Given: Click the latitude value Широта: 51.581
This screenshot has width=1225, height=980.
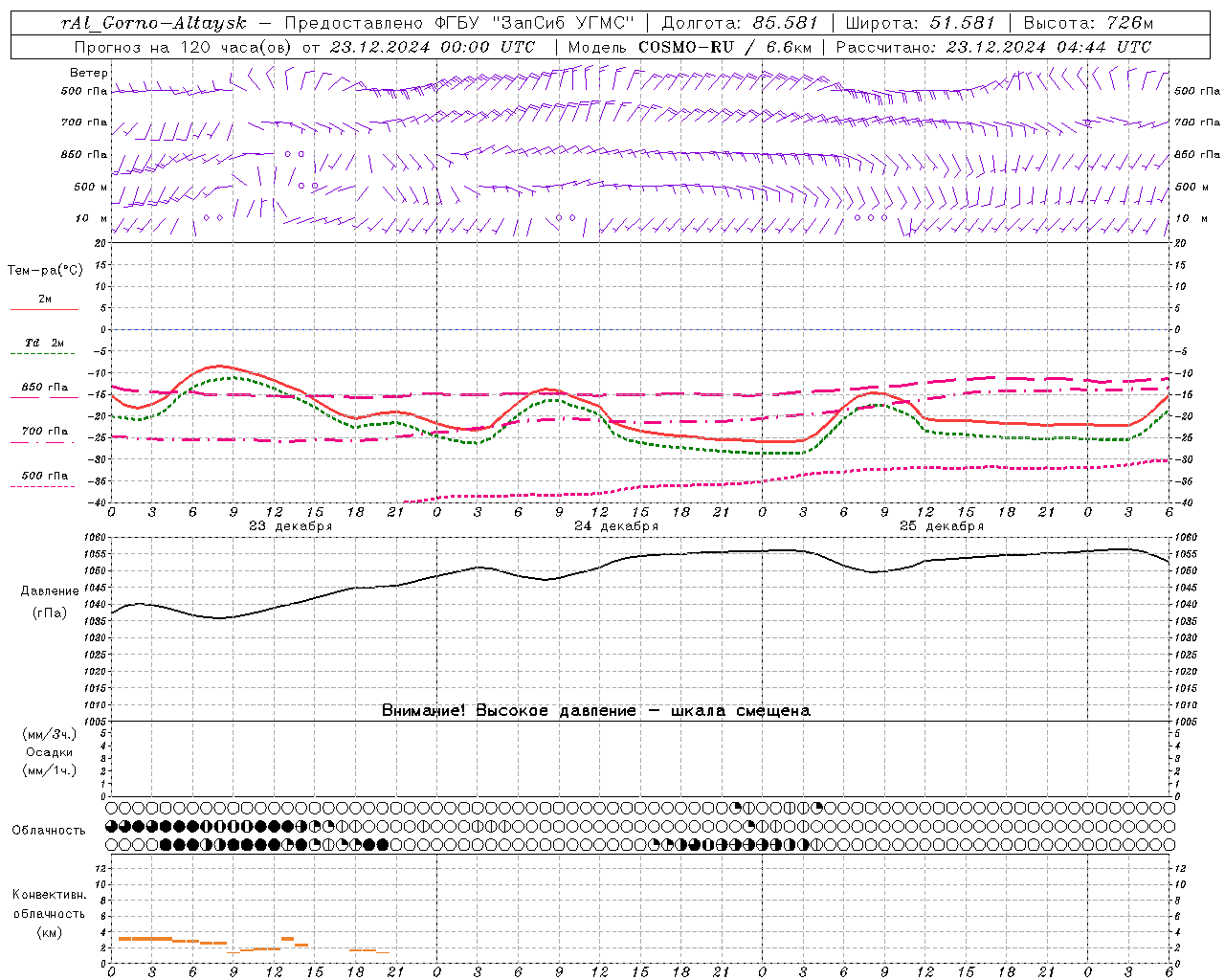Looking at the screenshot, I should click(921, 23).
